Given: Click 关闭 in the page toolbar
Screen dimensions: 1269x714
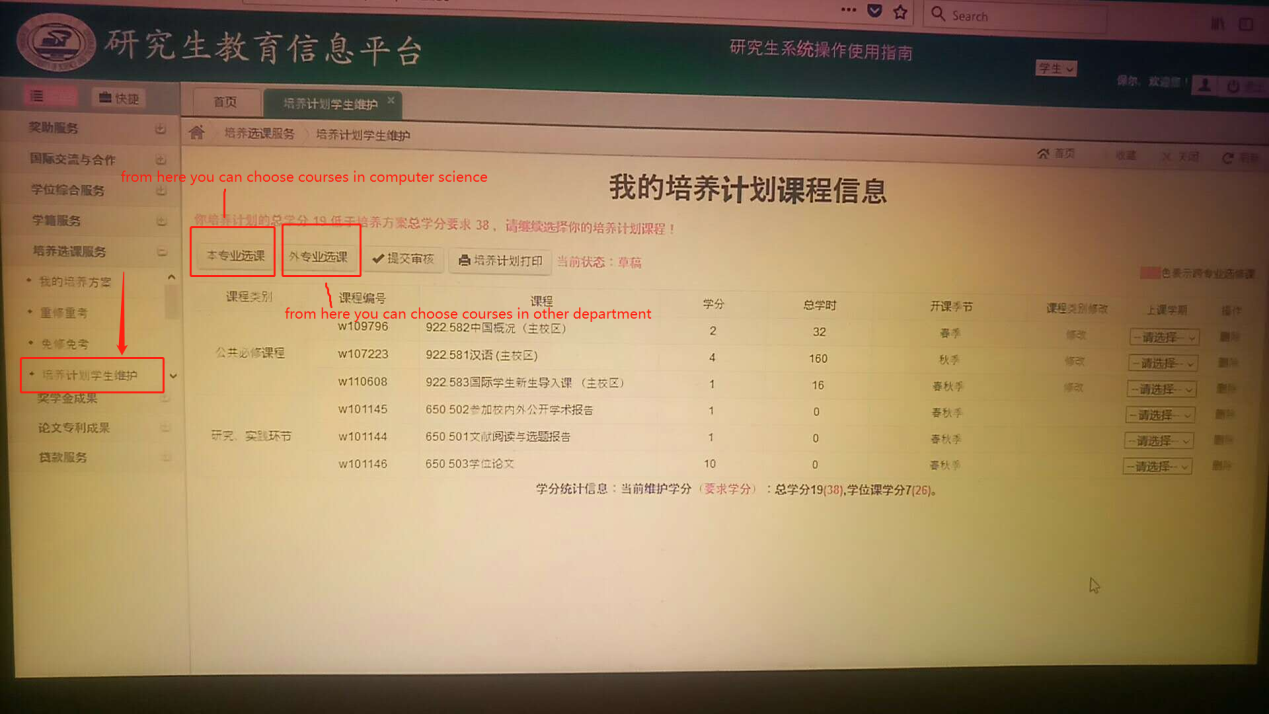Looking at the screenshot, I should coord(1181,156).
